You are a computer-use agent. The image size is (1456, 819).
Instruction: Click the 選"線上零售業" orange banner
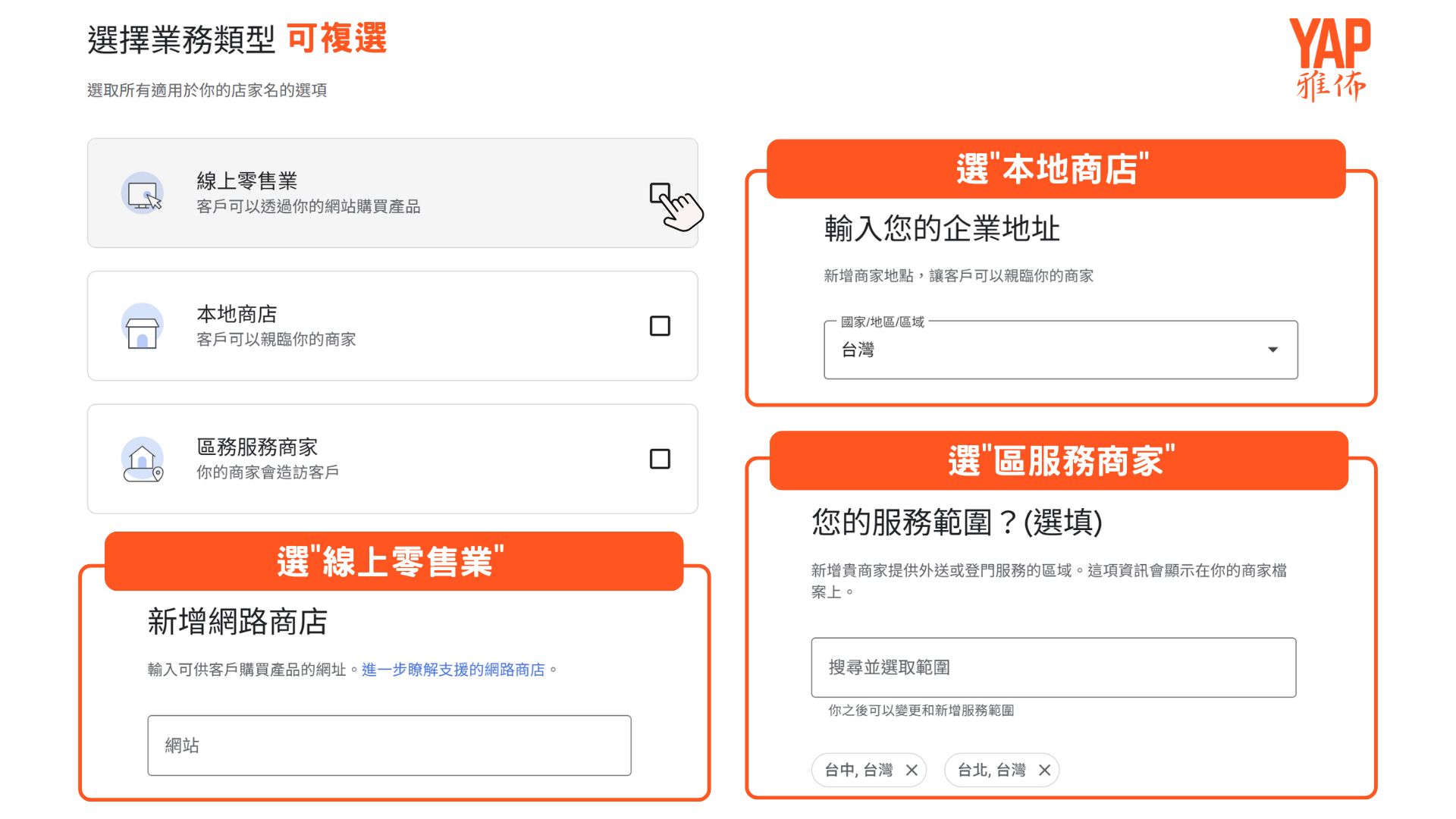pyautogui.click(x=393, y=562)
